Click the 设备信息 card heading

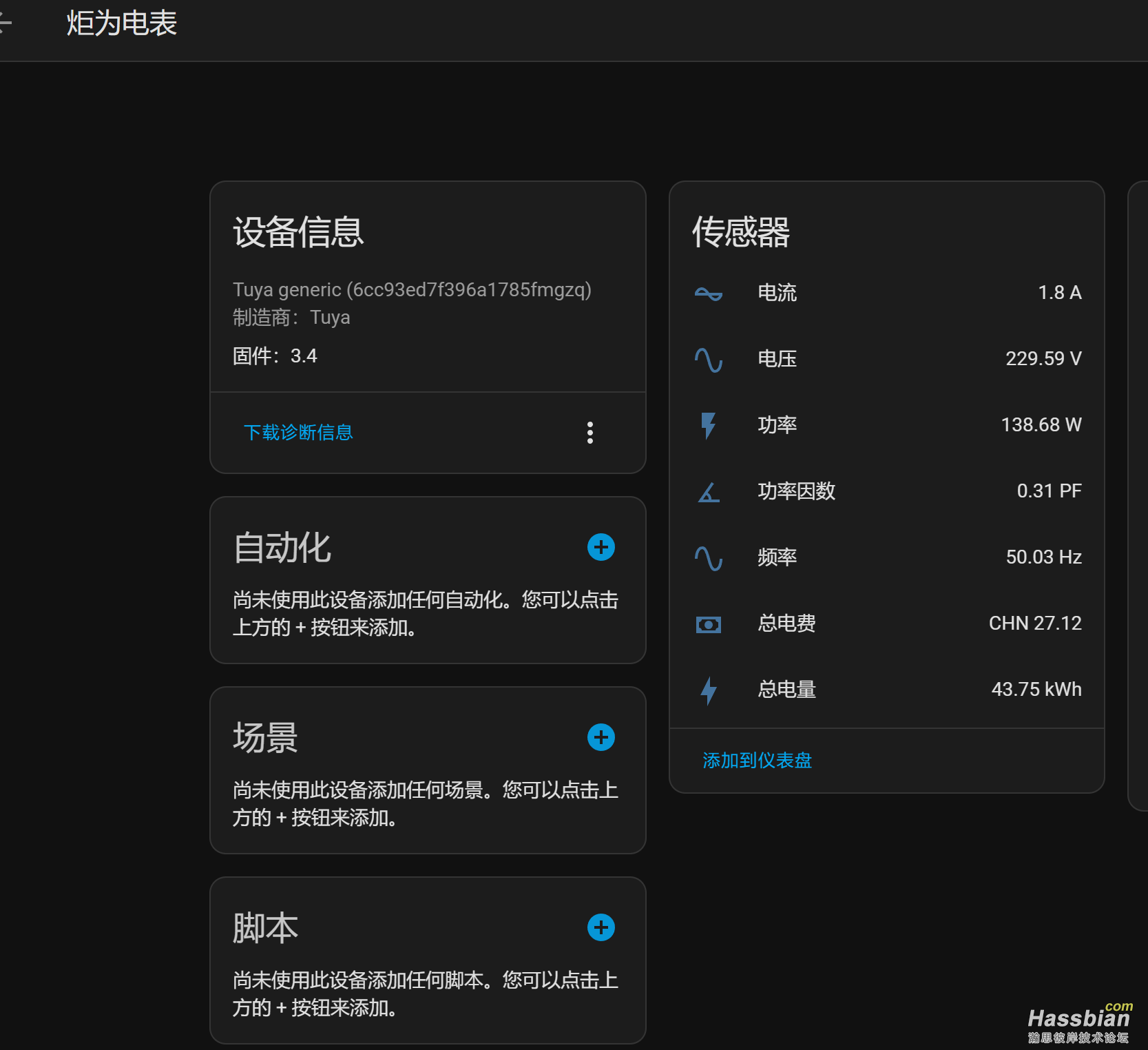point(298,232)
